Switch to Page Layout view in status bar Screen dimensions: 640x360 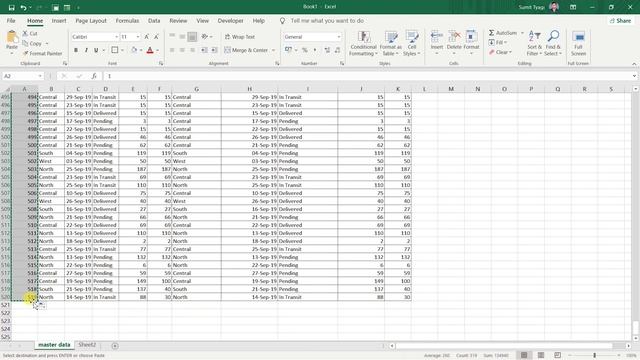[541, 355]
